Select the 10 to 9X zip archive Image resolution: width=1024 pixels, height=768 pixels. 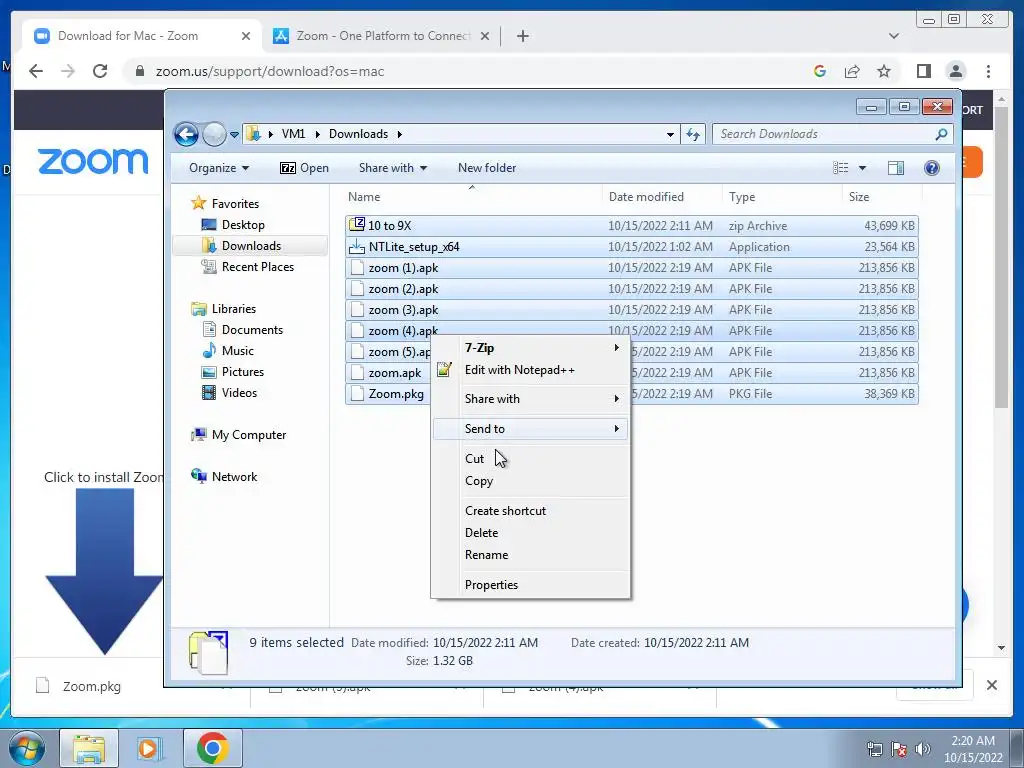(632, 226)
